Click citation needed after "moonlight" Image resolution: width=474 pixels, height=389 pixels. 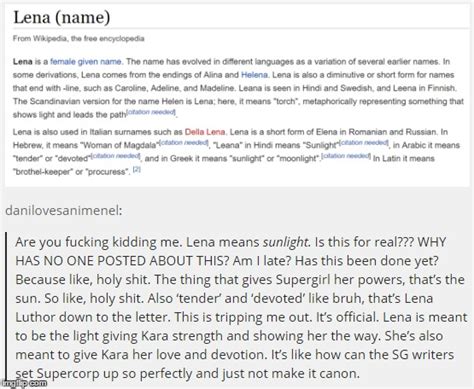pos(346,156)
